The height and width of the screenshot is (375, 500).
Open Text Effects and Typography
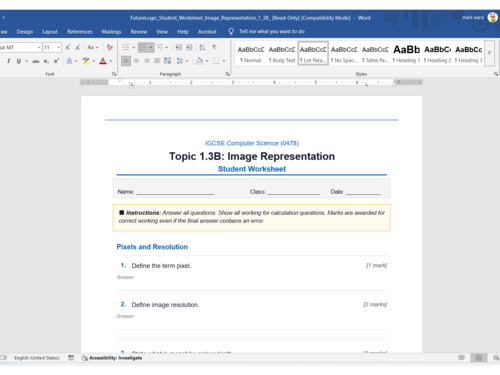click(69, 61)
